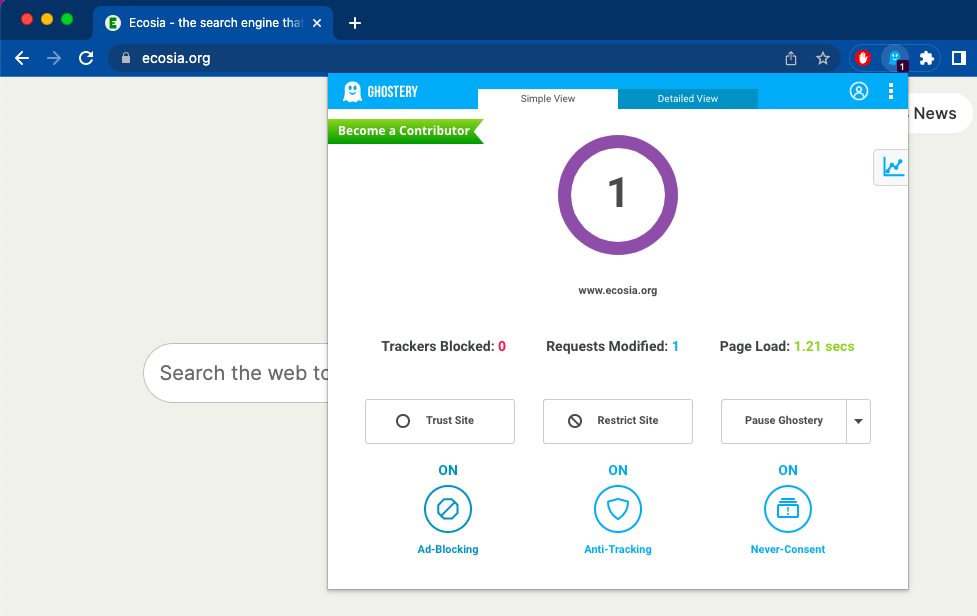Go forward to the next page
The height and width of the screenshot is (616, 977).
pos(54,58)
